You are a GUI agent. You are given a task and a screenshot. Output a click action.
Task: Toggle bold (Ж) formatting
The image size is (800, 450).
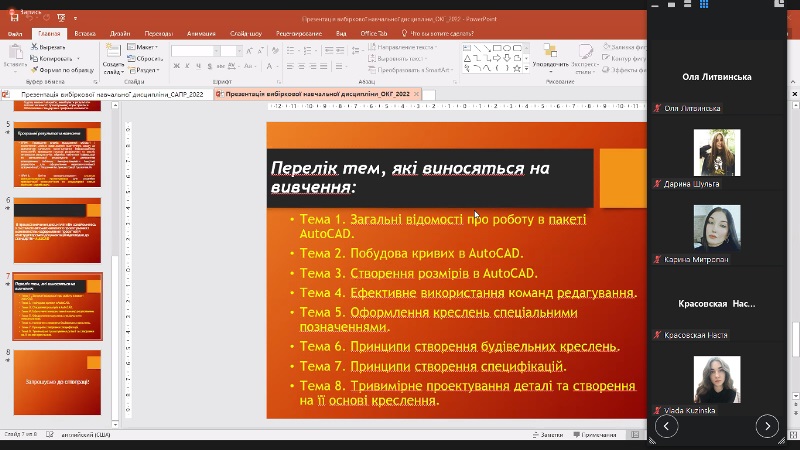[177, 66]
